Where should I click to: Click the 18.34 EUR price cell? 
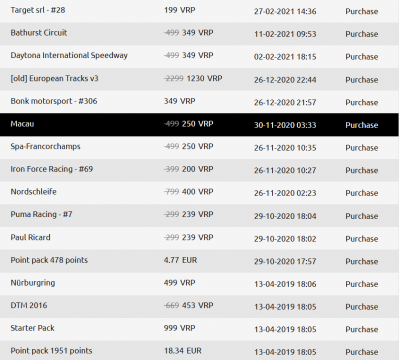pyautogui.click(x=183, y=351)
